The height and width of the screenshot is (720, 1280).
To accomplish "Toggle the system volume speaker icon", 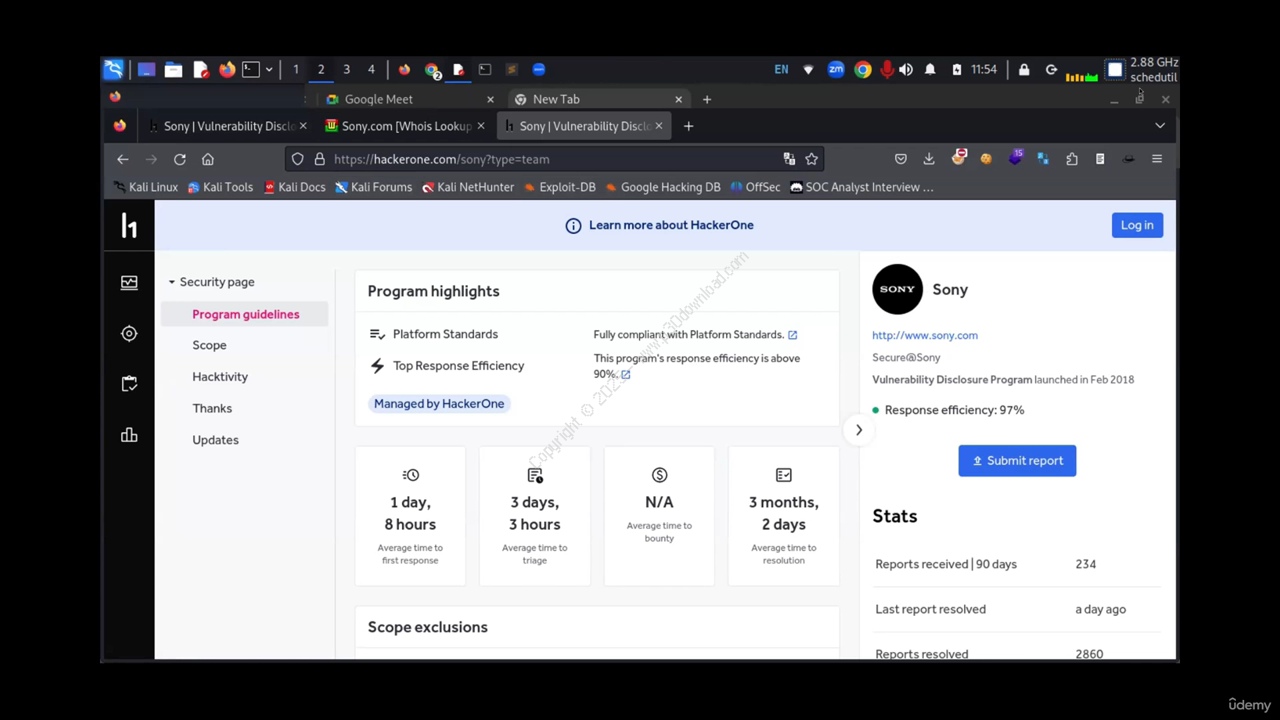I will coord(906,70).
